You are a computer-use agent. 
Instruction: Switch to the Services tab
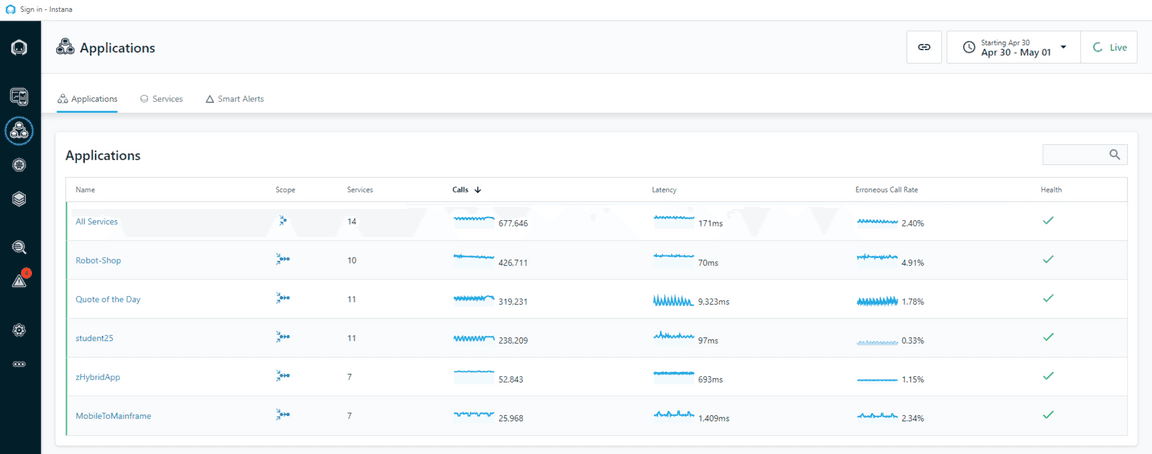point(161,99)
